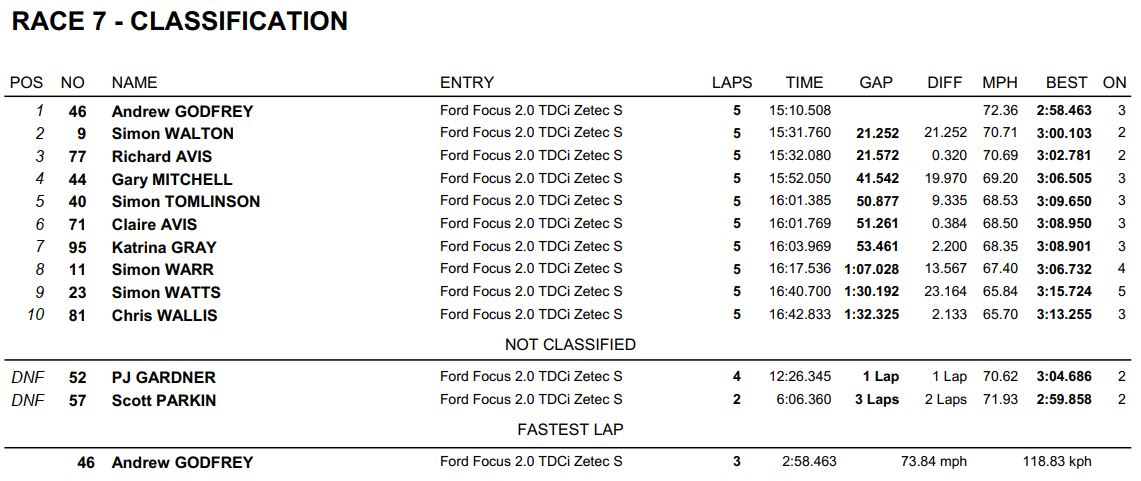Click the BEST column header
The height and width of the screenshot is (481, 1141).
[1066, 83]
